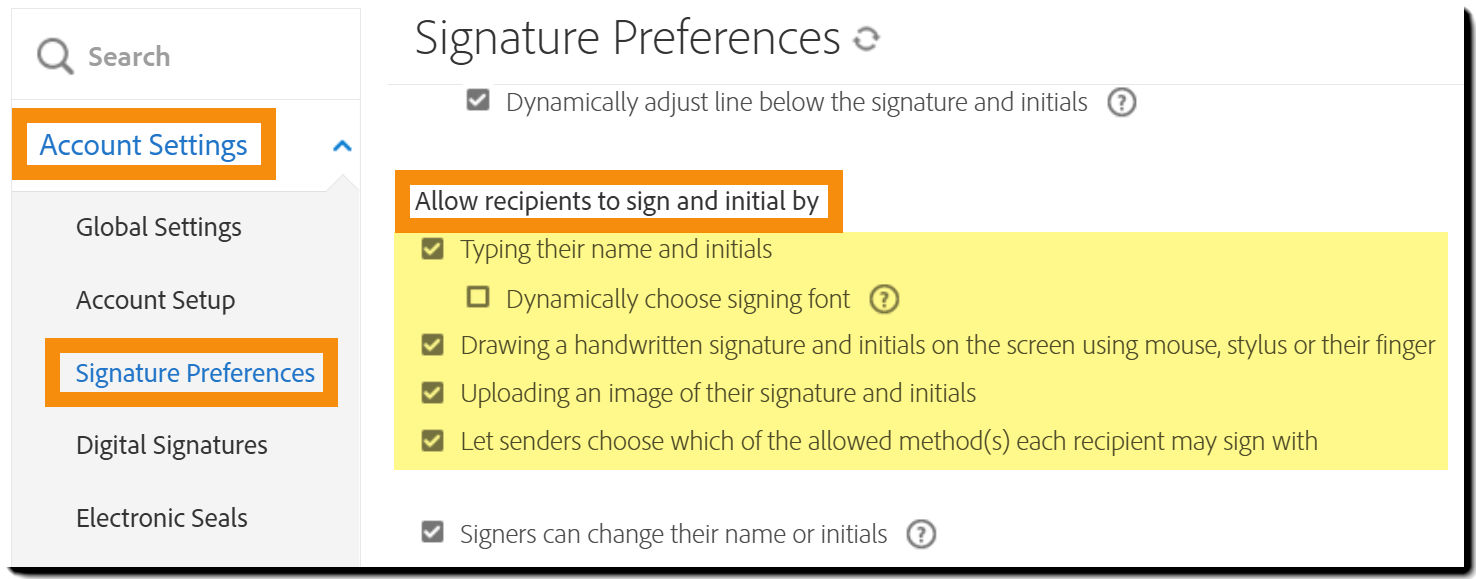
Task: Refresh the Signature Preferences page
Action: [x=868, y=38]
